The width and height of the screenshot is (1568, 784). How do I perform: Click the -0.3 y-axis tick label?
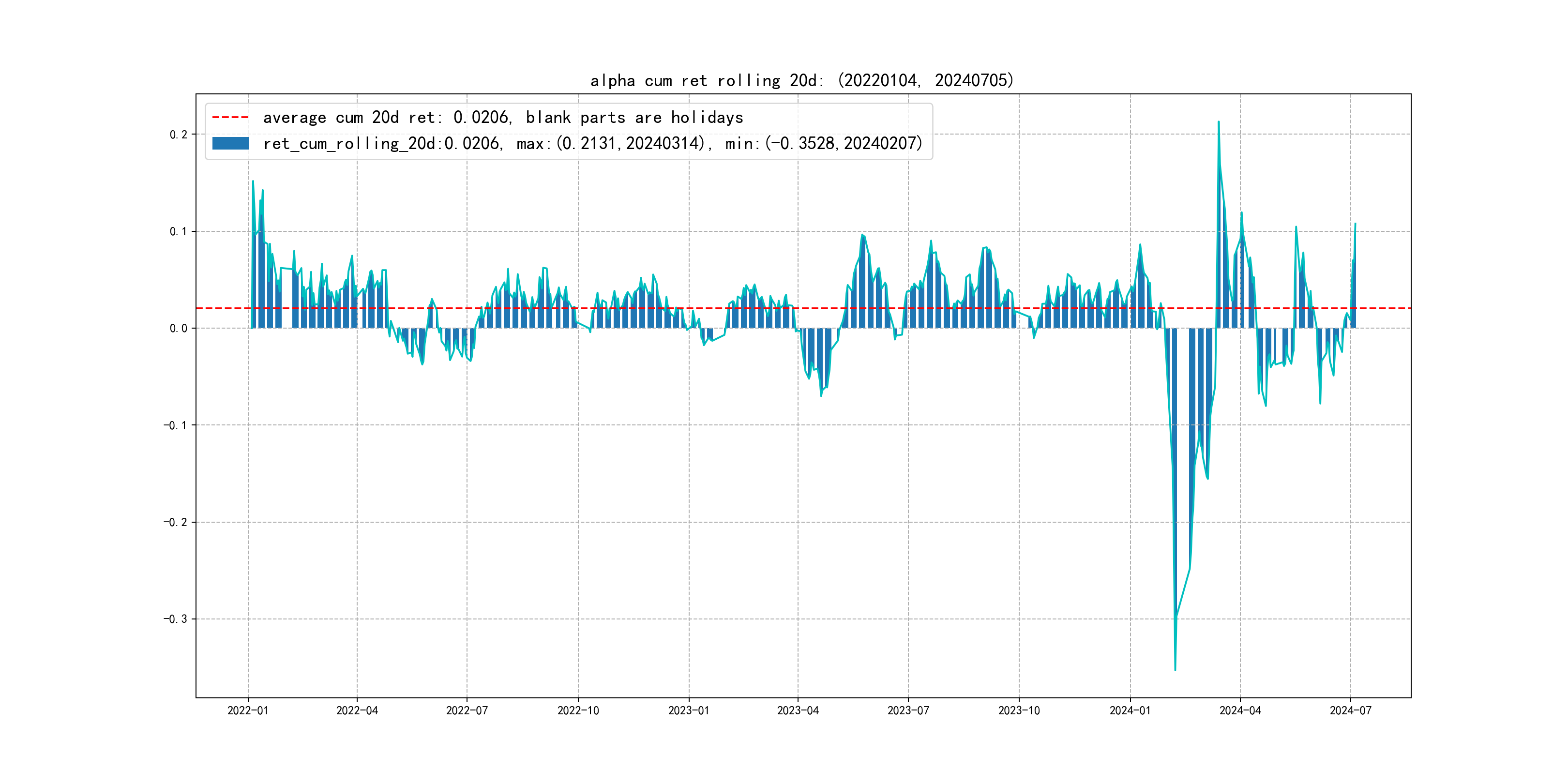[x=175, y=619]
